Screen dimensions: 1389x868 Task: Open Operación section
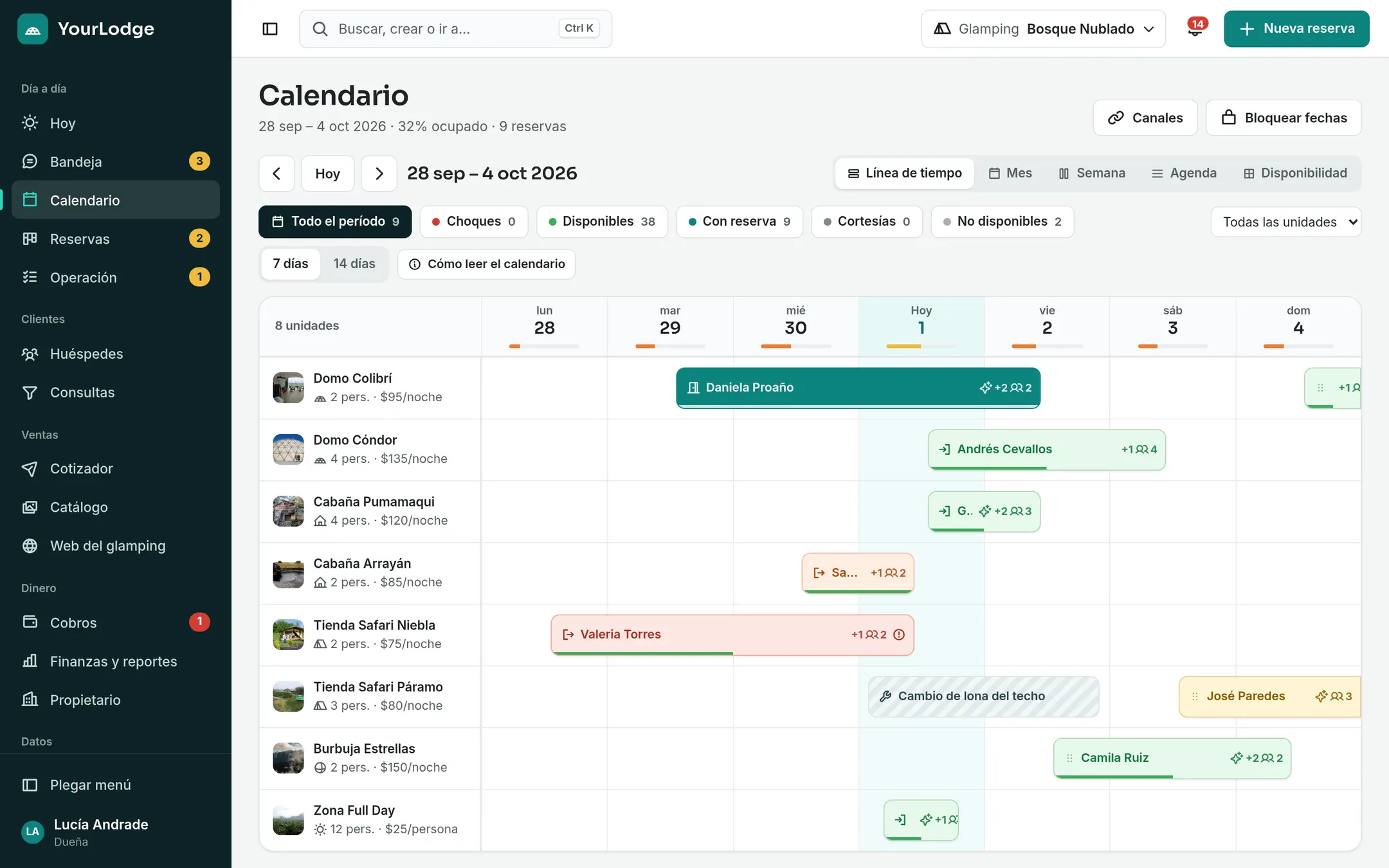[116, 277]
